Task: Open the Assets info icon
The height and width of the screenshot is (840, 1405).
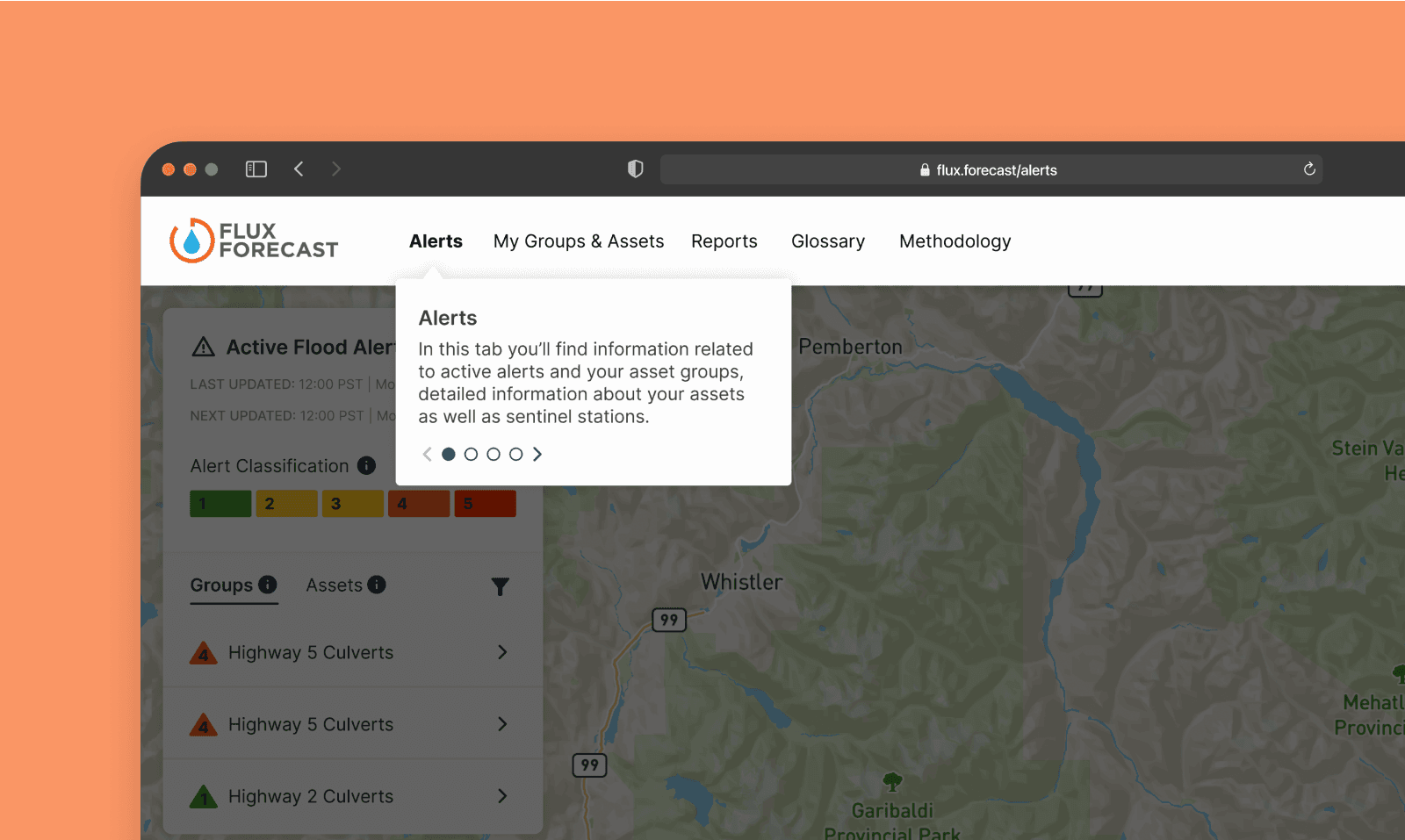Action: [x=377, y=585]
